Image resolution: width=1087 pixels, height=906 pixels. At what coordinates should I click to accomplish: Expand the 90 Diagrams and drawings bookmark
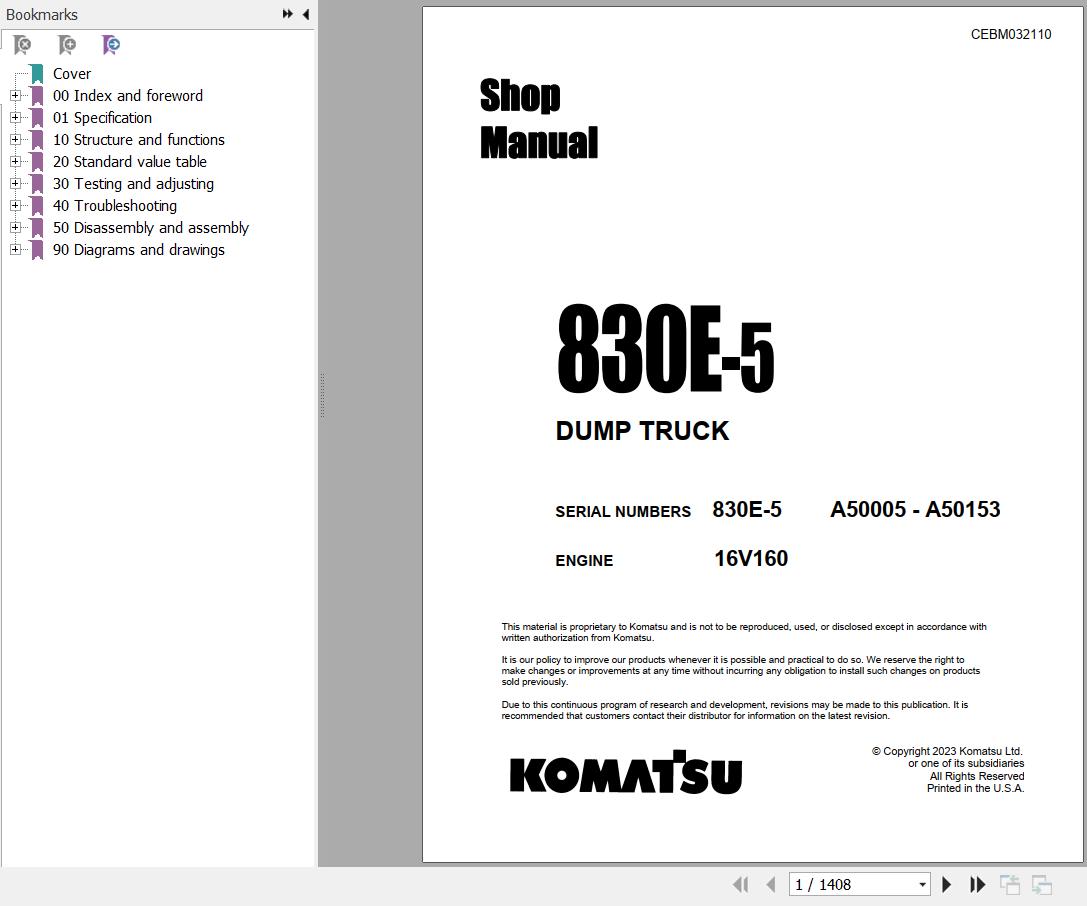tap(15, 250)
